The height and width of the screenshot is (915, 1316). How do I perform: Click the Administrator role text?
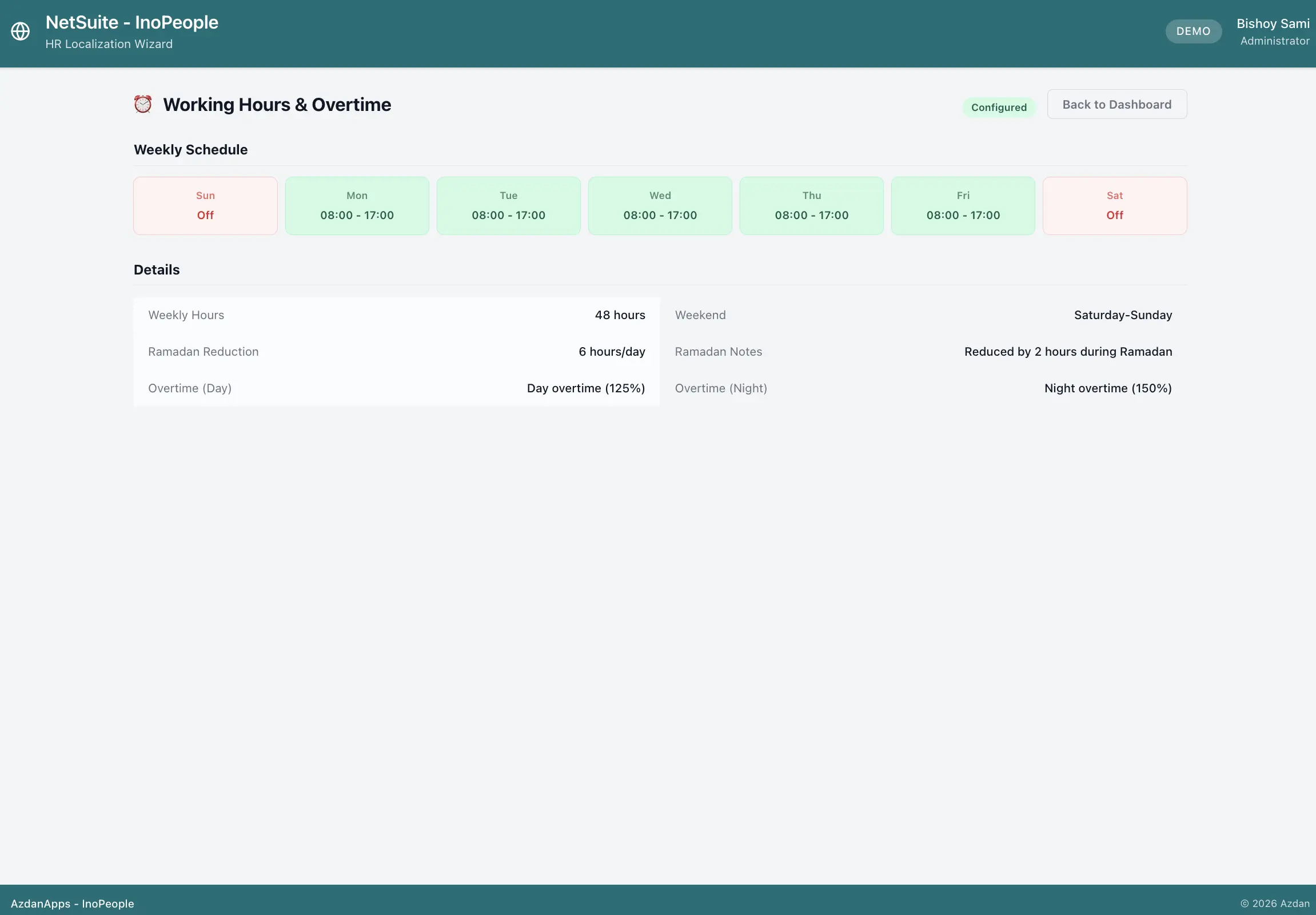click(1275, 41)
